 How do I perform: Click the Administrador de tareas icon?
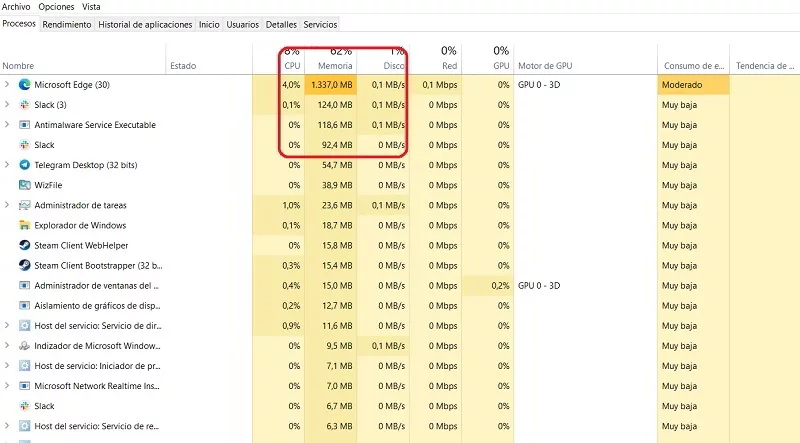pyautogui.click(x=25, y=205)
